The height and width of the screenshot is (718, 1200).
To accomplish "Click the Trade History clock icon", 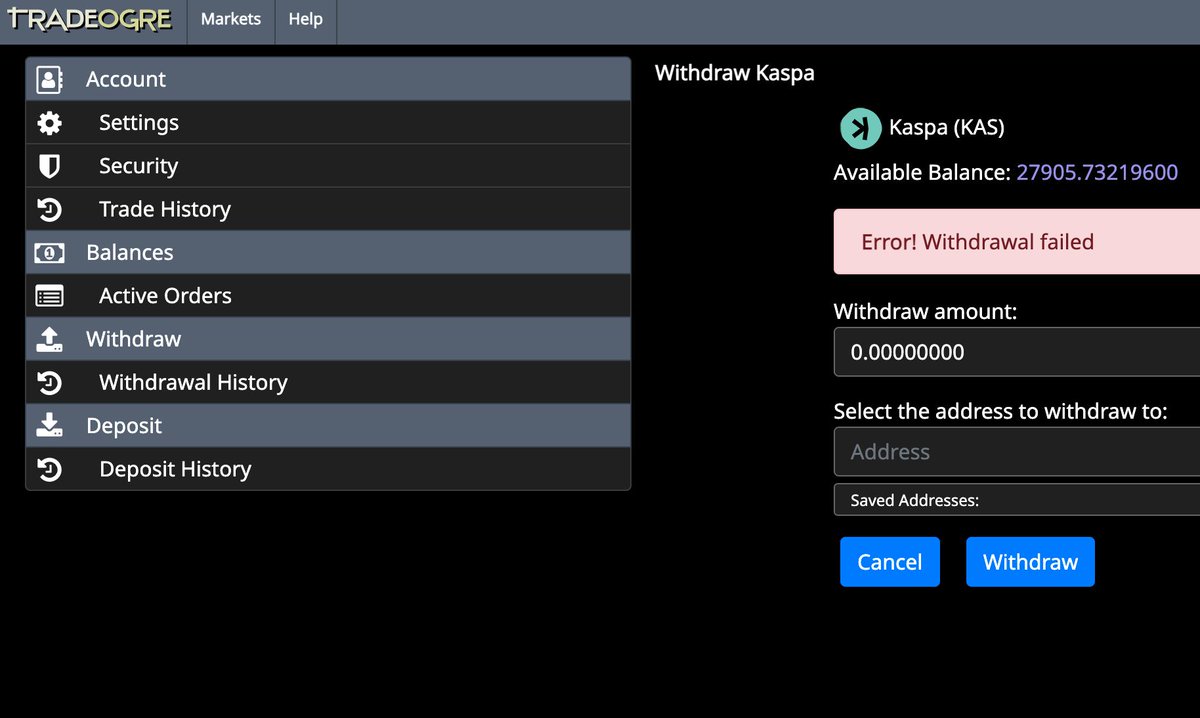I will (49, 210).
